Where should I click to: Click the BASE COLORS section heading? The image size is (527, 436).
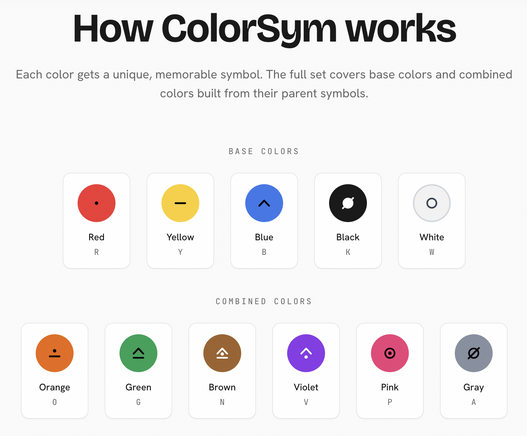[x=264, y=151]
